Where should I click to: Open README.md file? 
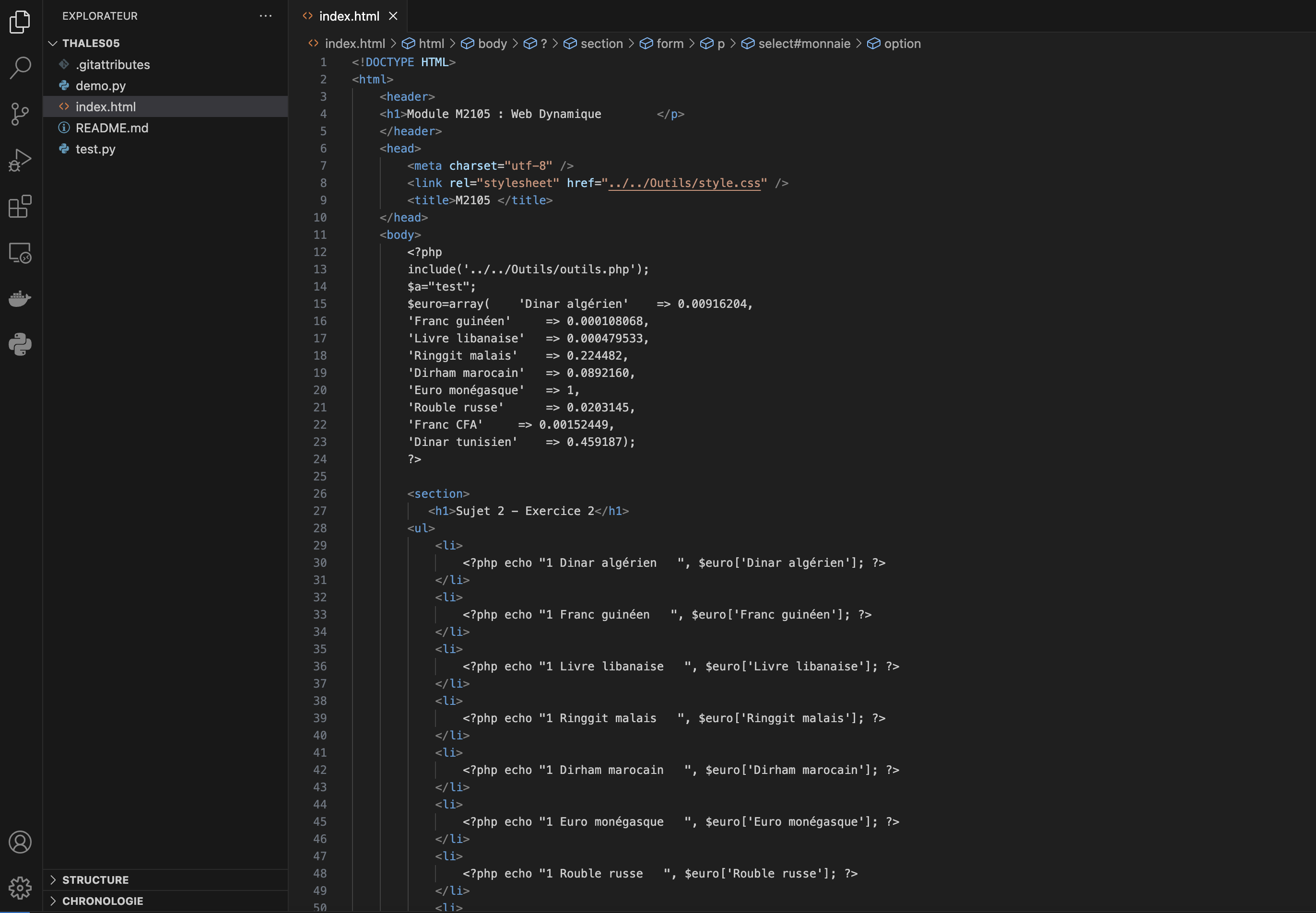tap(112, 128)
